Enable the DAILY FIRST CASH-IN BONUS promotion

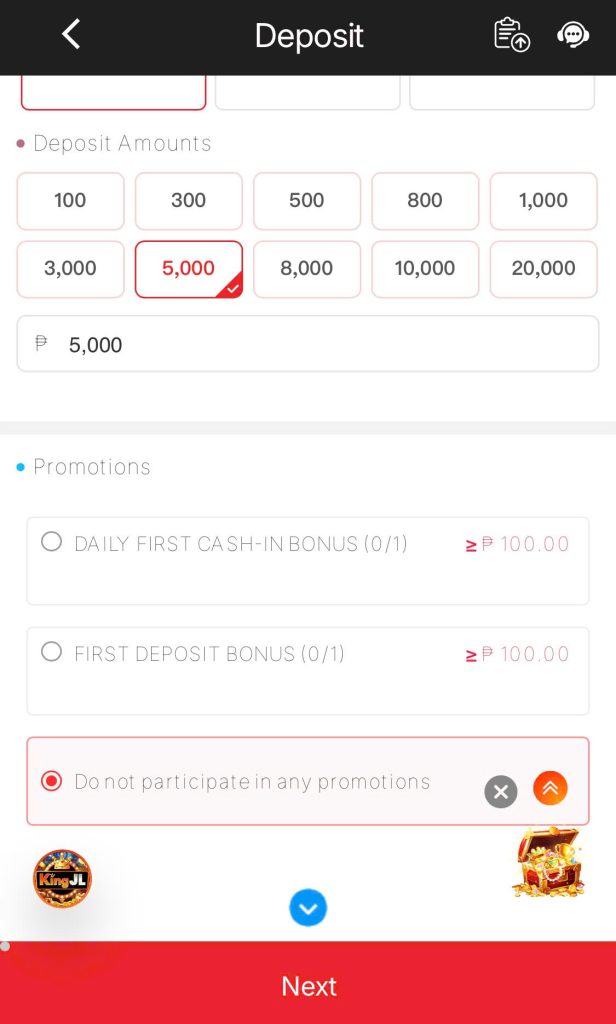point(51,541)
